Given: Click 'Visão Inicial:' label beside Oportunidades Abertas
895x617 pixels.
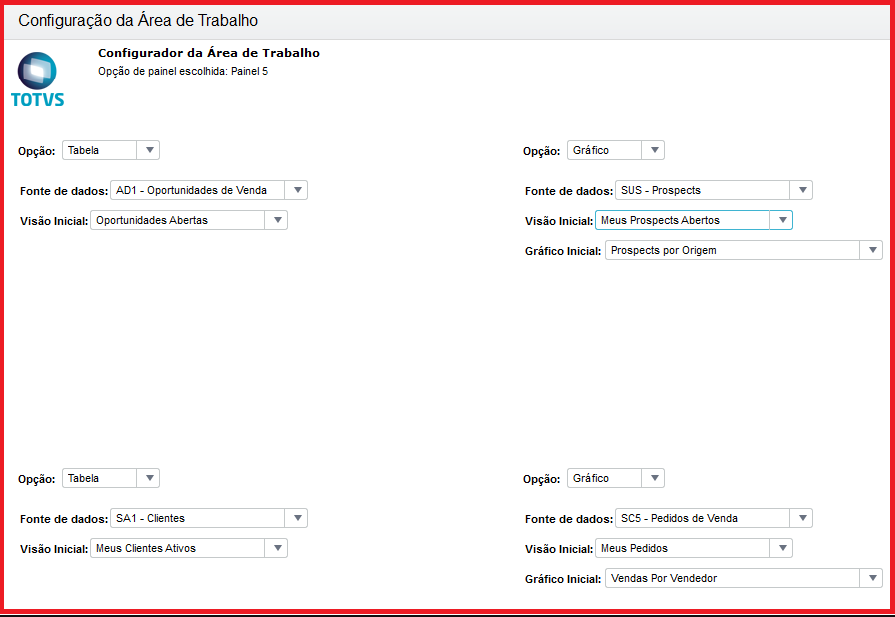Looking at the screenshot, I should (x=54, y=221).
